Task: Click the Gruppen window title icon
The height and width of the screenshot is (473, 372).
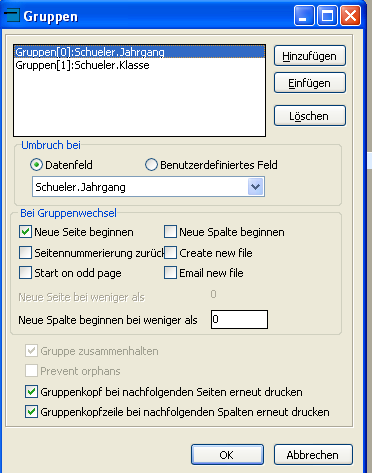Action: [12, 16]
